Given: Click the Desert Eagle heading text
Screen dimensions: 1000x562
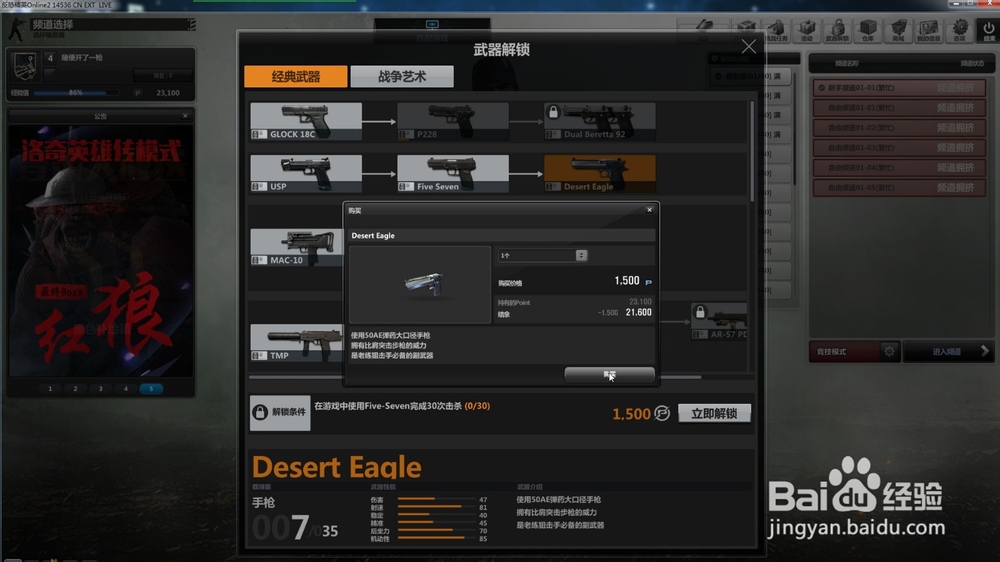Looking at the screenshot, I should point(337,468).
